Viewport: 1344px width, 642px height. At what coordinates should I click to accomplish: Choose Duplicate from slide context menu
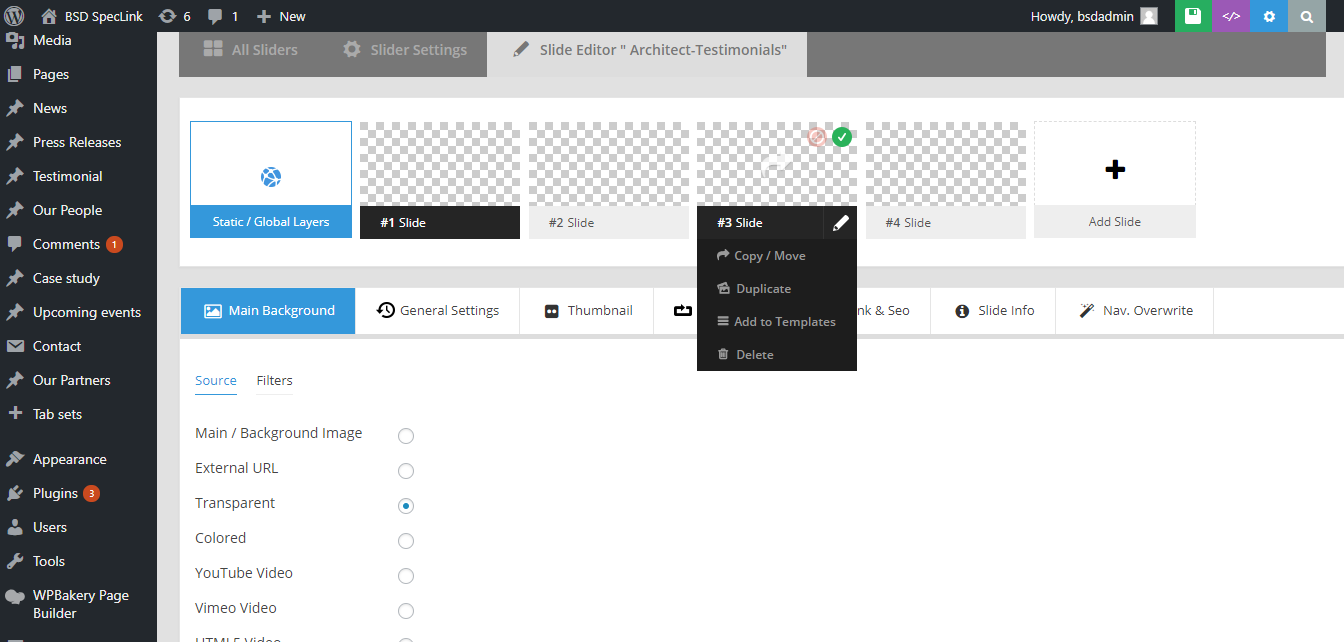[x=763, y=289]
